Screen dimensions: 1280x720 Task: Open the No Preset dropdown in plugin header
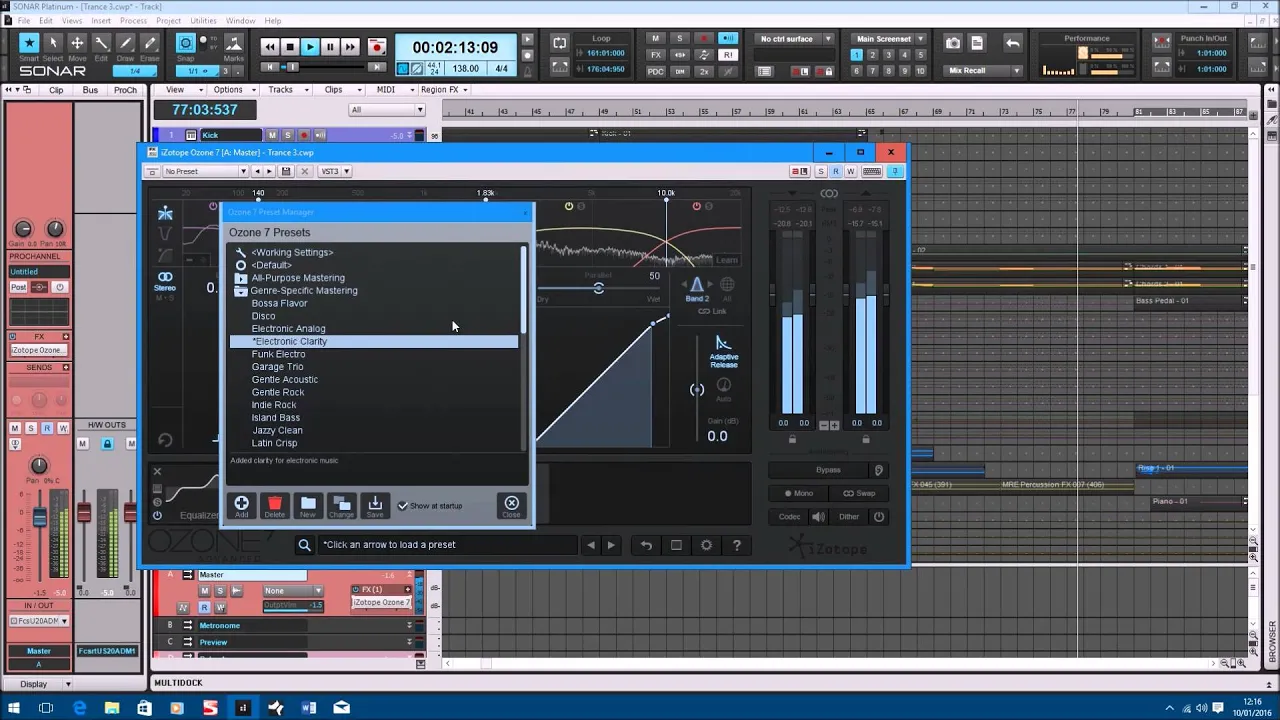(205, 172)
